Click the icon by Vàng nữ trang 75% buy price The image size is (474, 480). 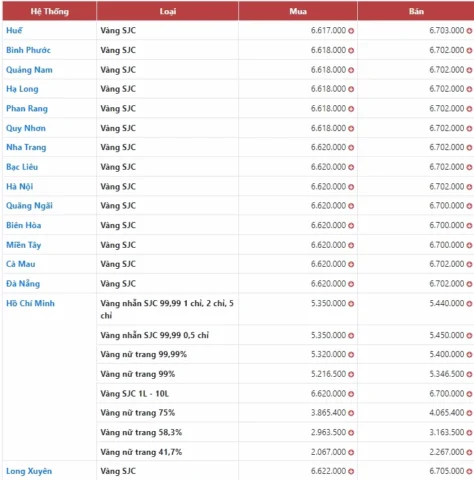[x=351, y=413]
